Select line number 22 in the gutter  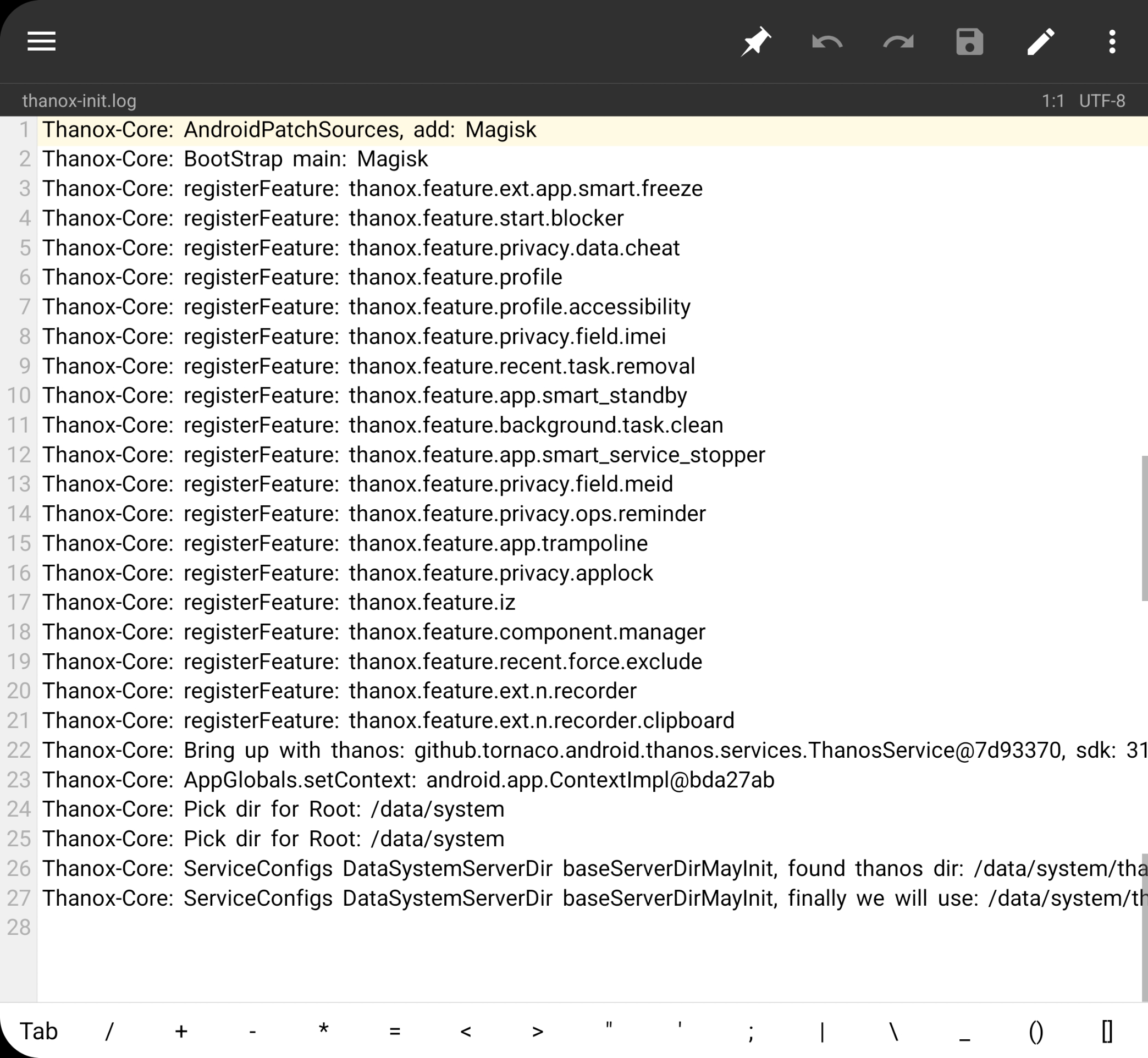click(x=20, y=750)
